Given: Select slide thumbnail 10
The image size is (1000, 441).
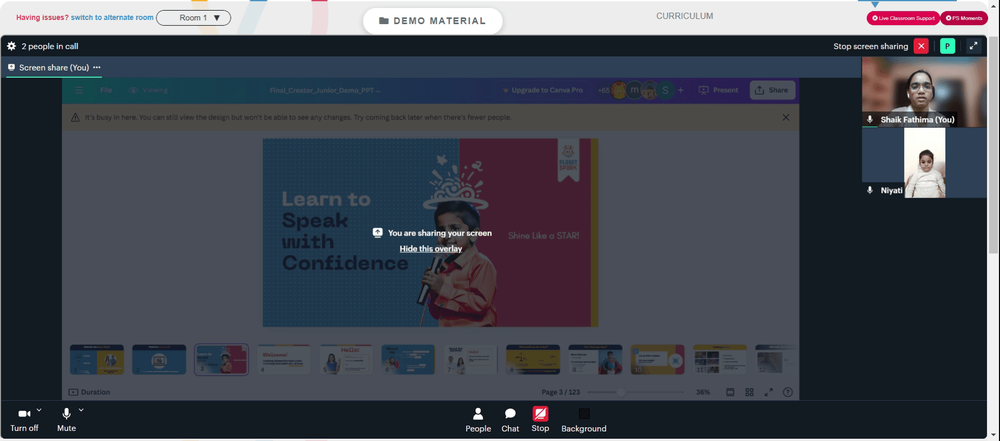Looking at the screenshot, I should (x=658, y=359).
